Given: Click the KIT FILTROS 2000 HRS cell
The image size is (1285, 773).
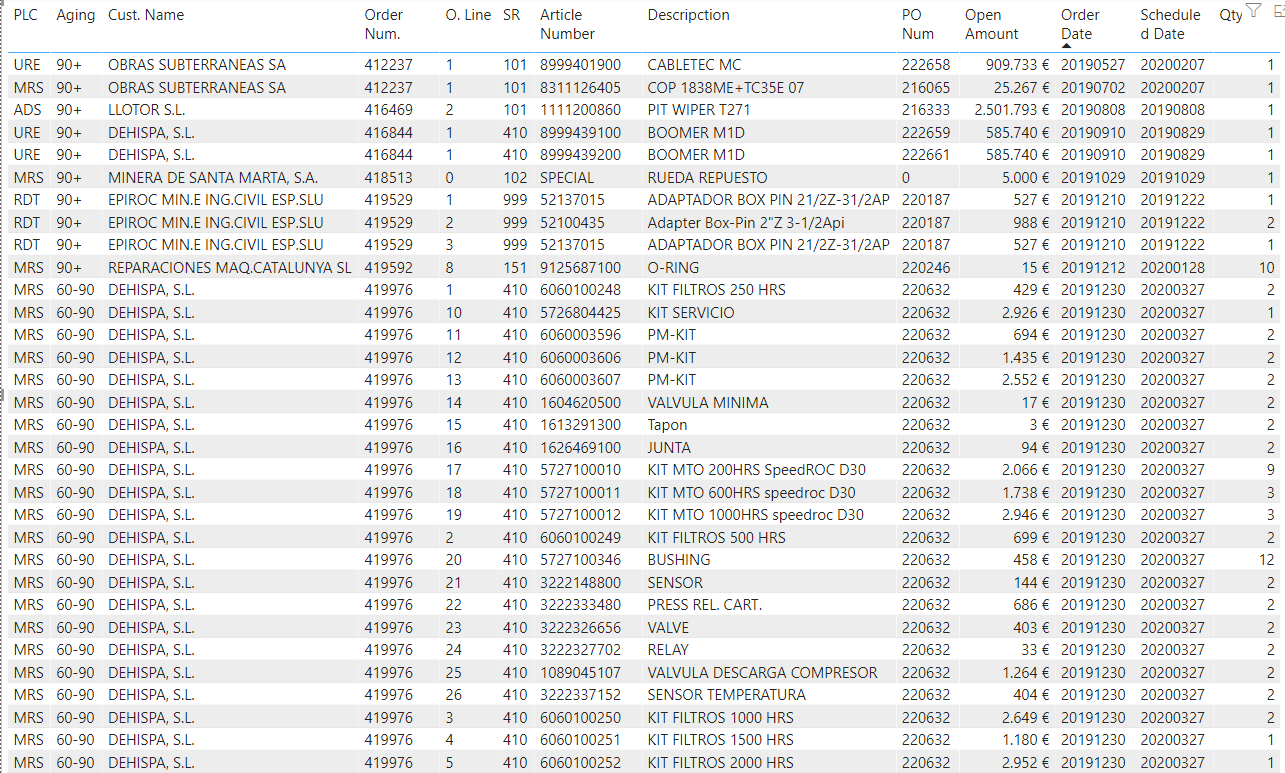Looking at the screenshot, I should tap(721, 763).
